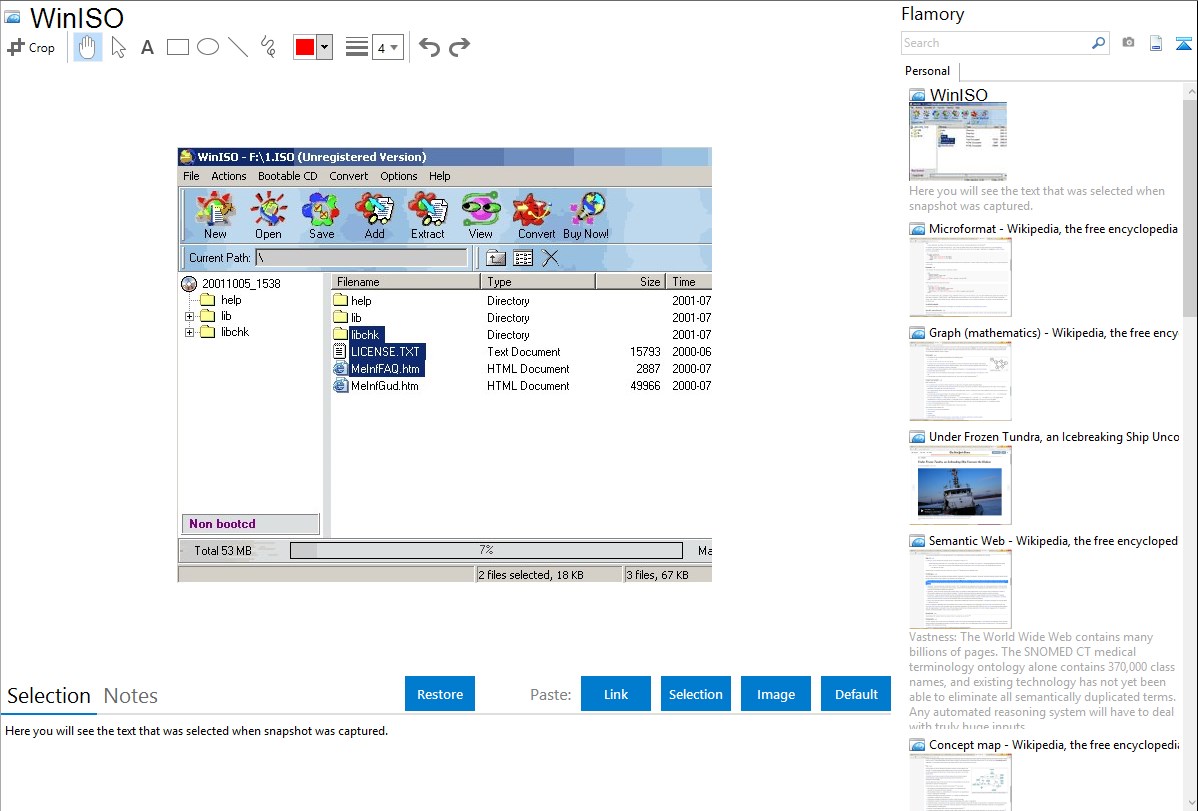Switch to the Personal tab

[928, 71]
